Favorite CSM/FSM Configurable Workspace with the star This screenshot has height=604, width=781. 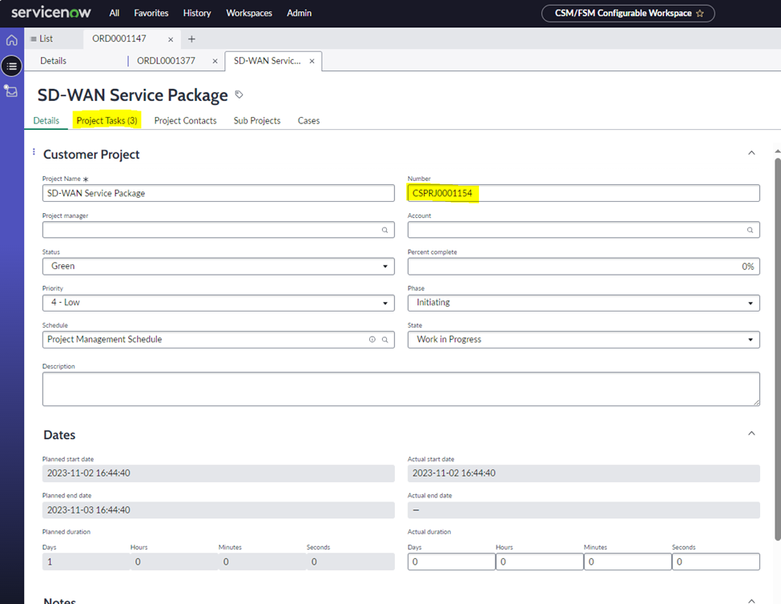(x=700, y=13)
